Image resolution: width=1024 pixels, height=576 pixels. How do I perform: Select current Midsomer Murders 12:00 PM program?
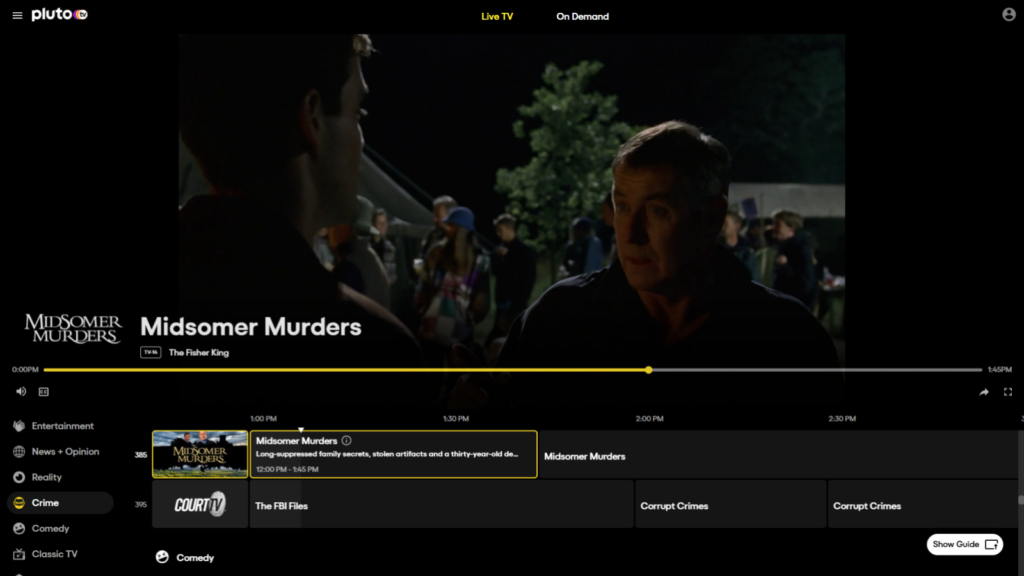click(394, 455)
